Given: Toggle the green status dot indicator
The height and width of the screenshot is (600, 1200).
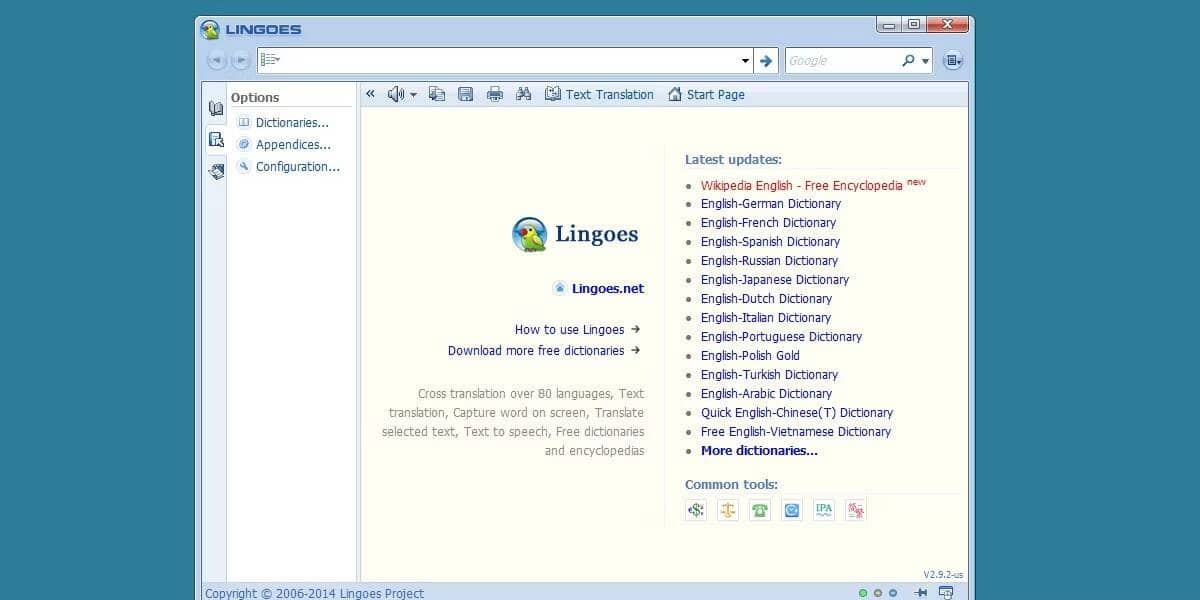Looking at the screenshot, I should point(863,593).
